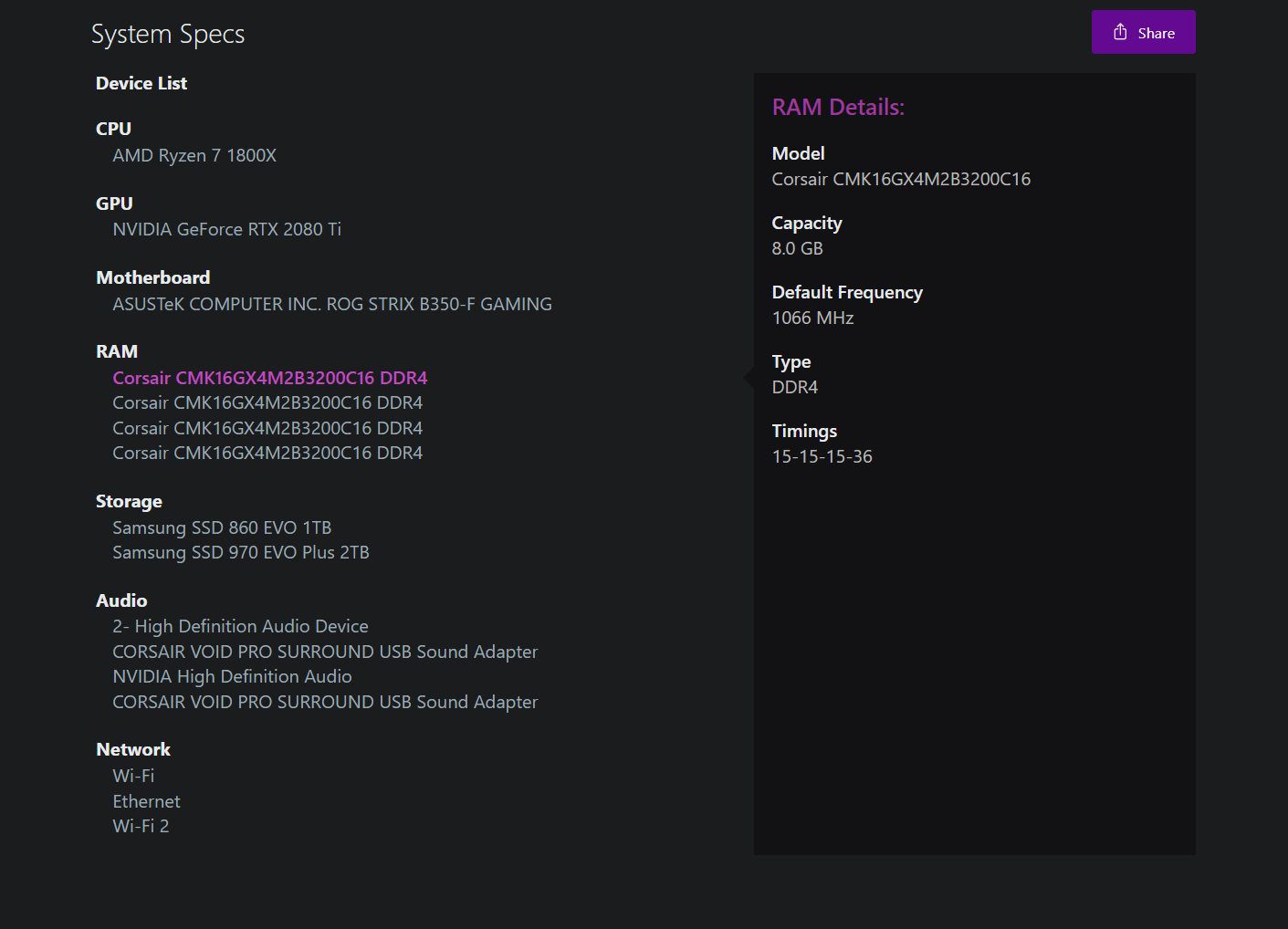
Task: Click the 'Storage' category heading
Action: (129, 502)
